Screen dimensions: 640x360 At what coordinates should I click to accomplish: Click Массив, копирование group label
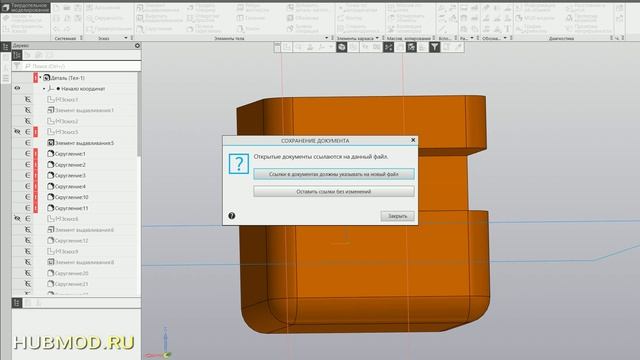point(408,38)
